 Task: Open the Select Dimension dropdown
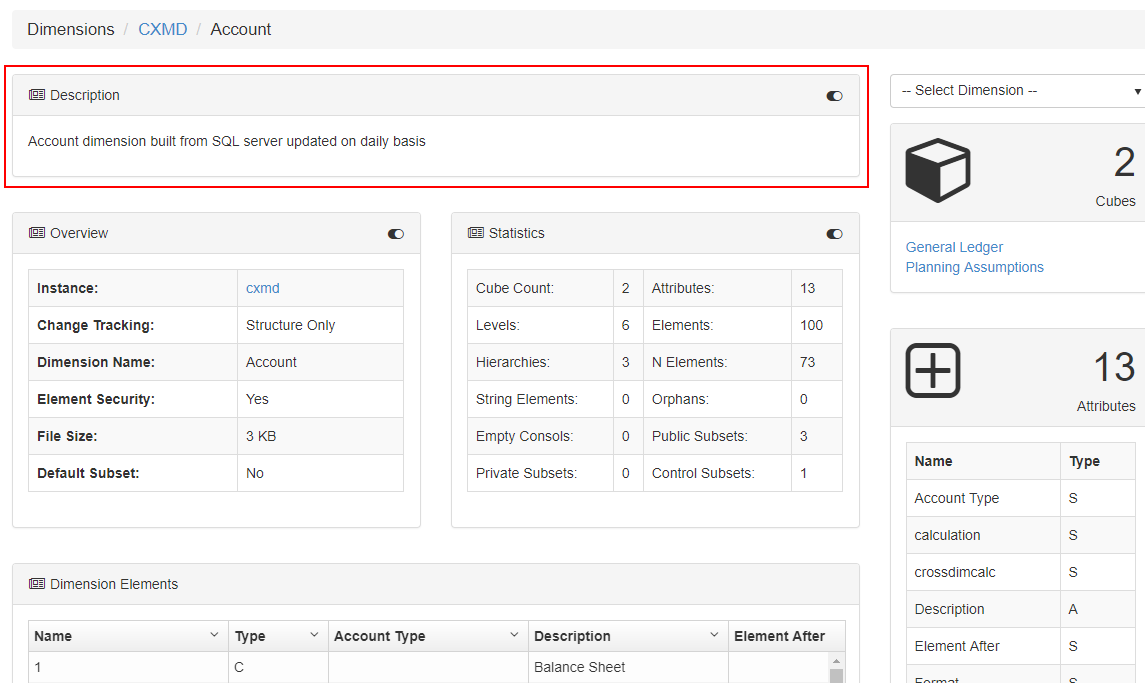[1018, 91]
